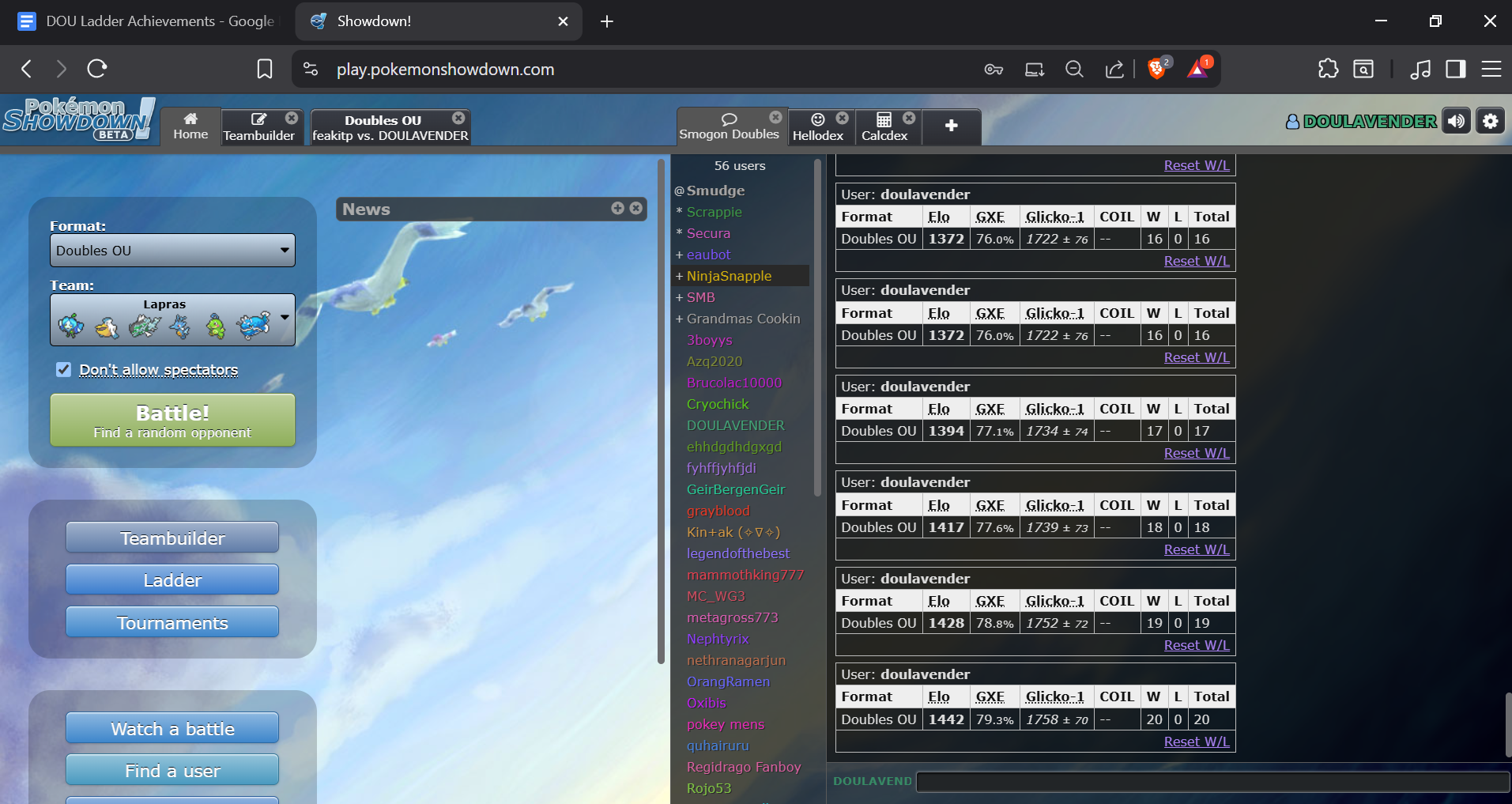
Task: Close the News panel
Action: 635,208
